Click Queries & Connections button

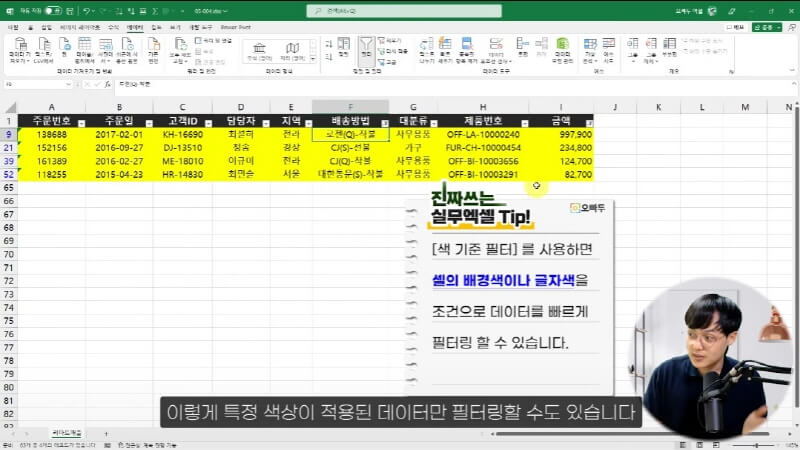213,41
